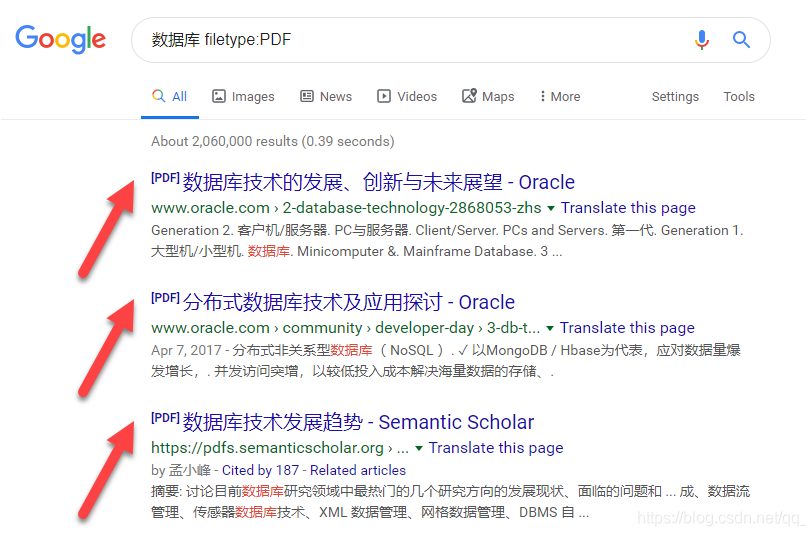Click the snippet starting '摘要: 讨论目前数据库'
The height and width of the screenshot is (541, 806).
coord(450,501)
